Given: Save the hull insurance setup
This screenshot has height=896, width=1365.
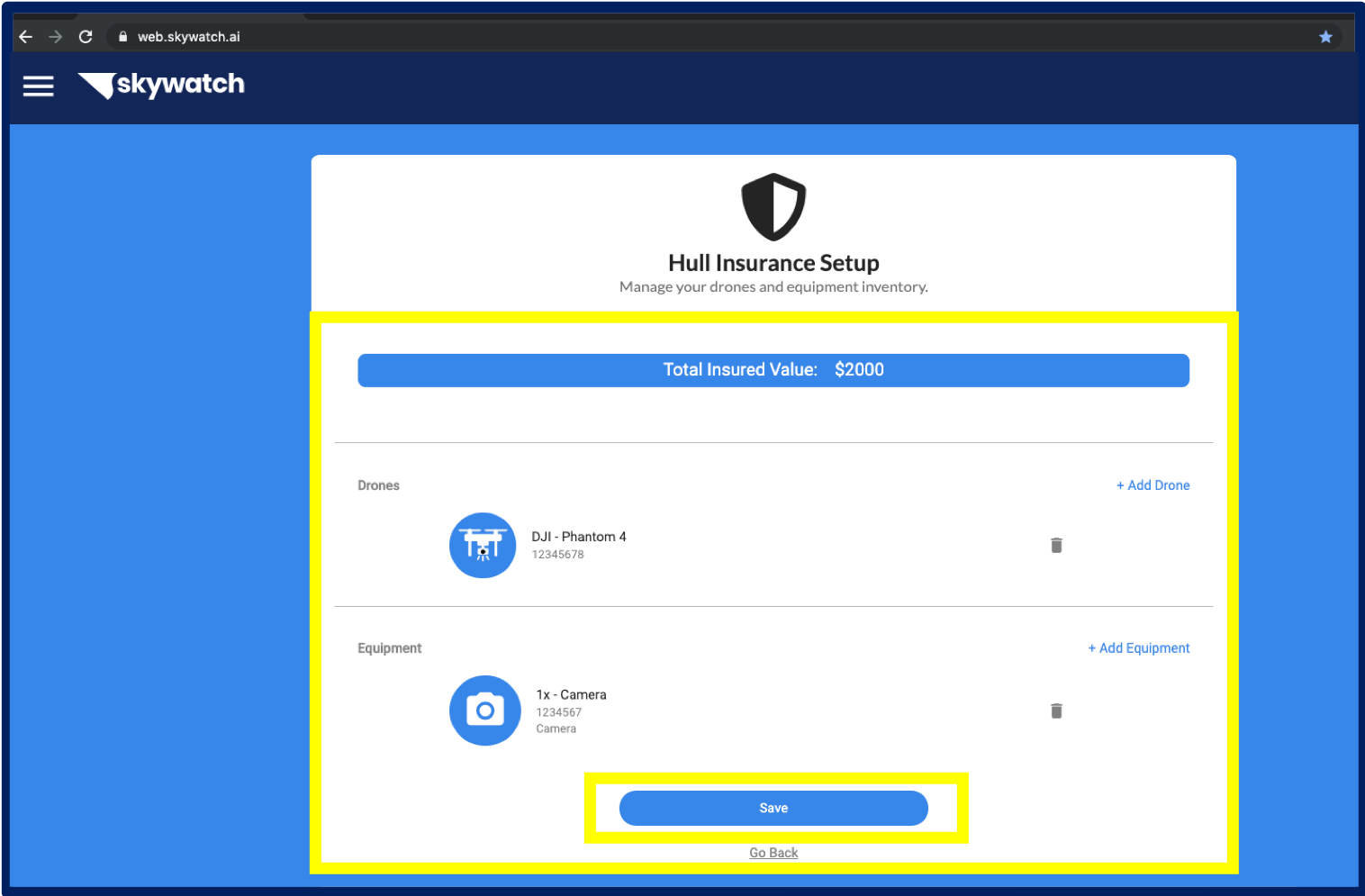Looking at the screenshot, I should click(x=773, y=808).
